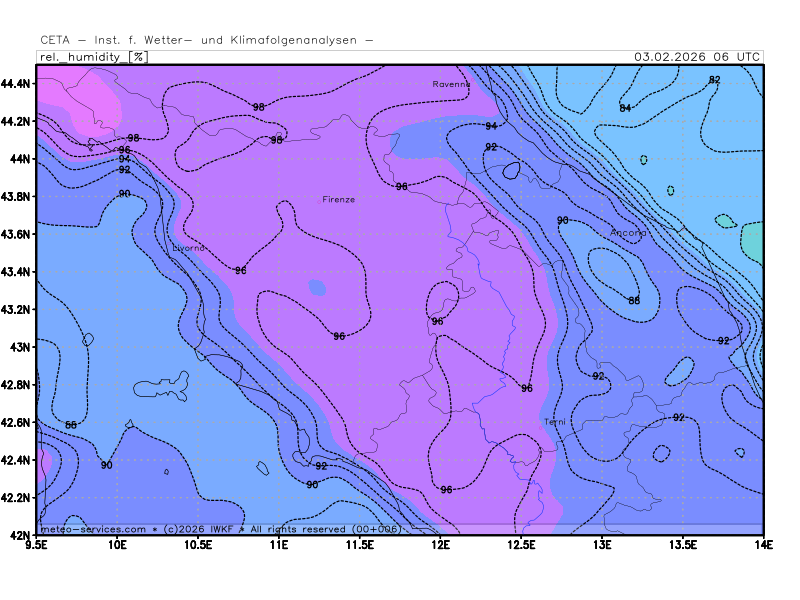800x600 pixels.
Task: Click the Ancona city label
Action: pyautogui.click(x=628, y=233)
